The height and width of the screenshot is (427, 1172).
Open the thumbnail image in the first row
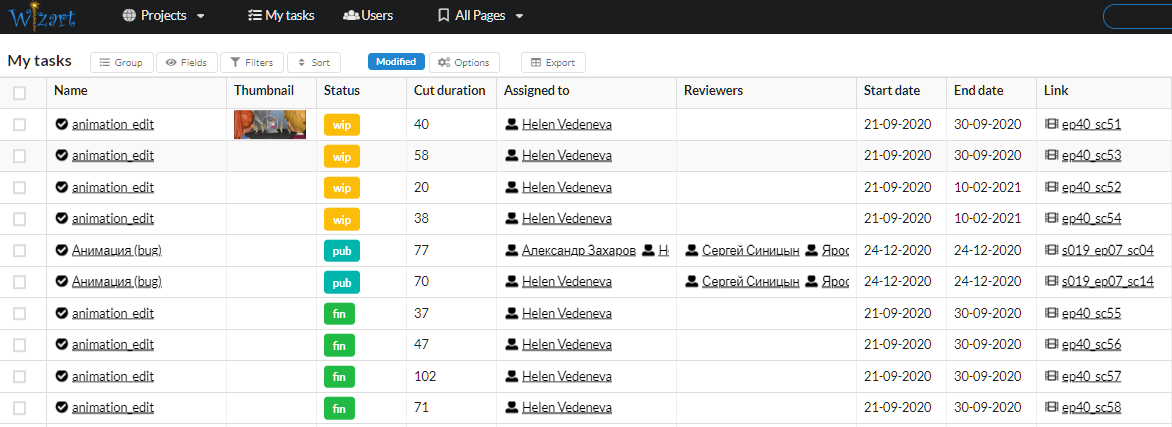pyautogui.click(x=270, y=125)
